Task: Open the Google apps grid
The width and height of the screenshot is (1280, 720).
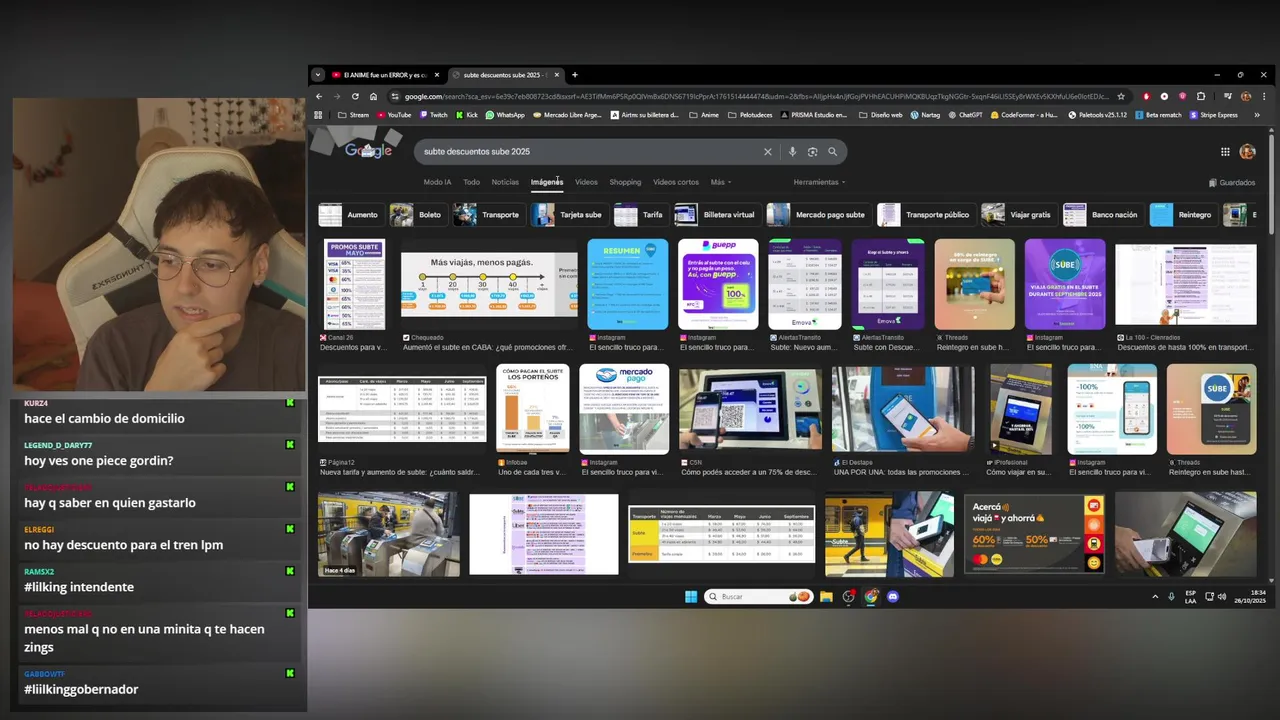Action: (x=1225, y=152)
